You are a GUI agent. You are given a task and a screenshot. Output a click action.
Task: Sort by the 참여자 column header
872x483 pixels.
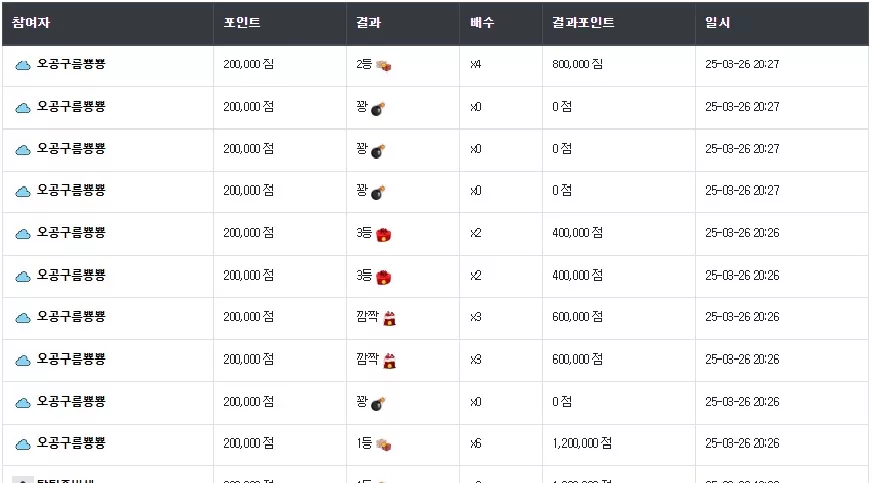(x=31, y=23)
